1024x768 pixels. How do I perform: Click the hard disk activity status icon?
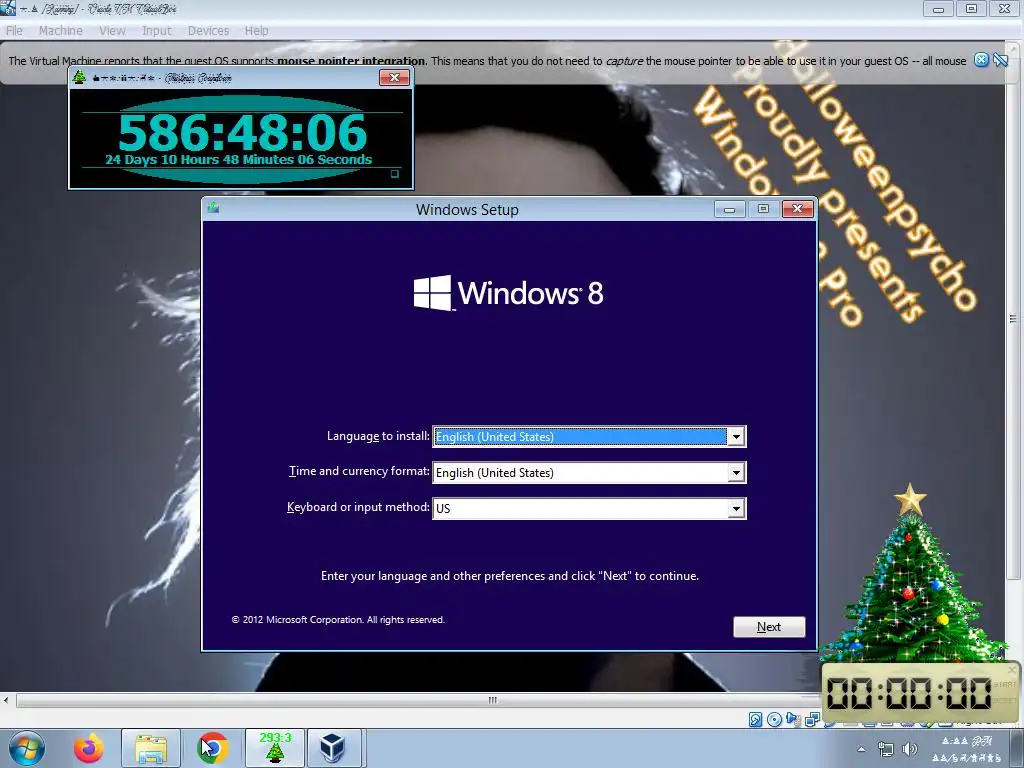pos(756,720)
